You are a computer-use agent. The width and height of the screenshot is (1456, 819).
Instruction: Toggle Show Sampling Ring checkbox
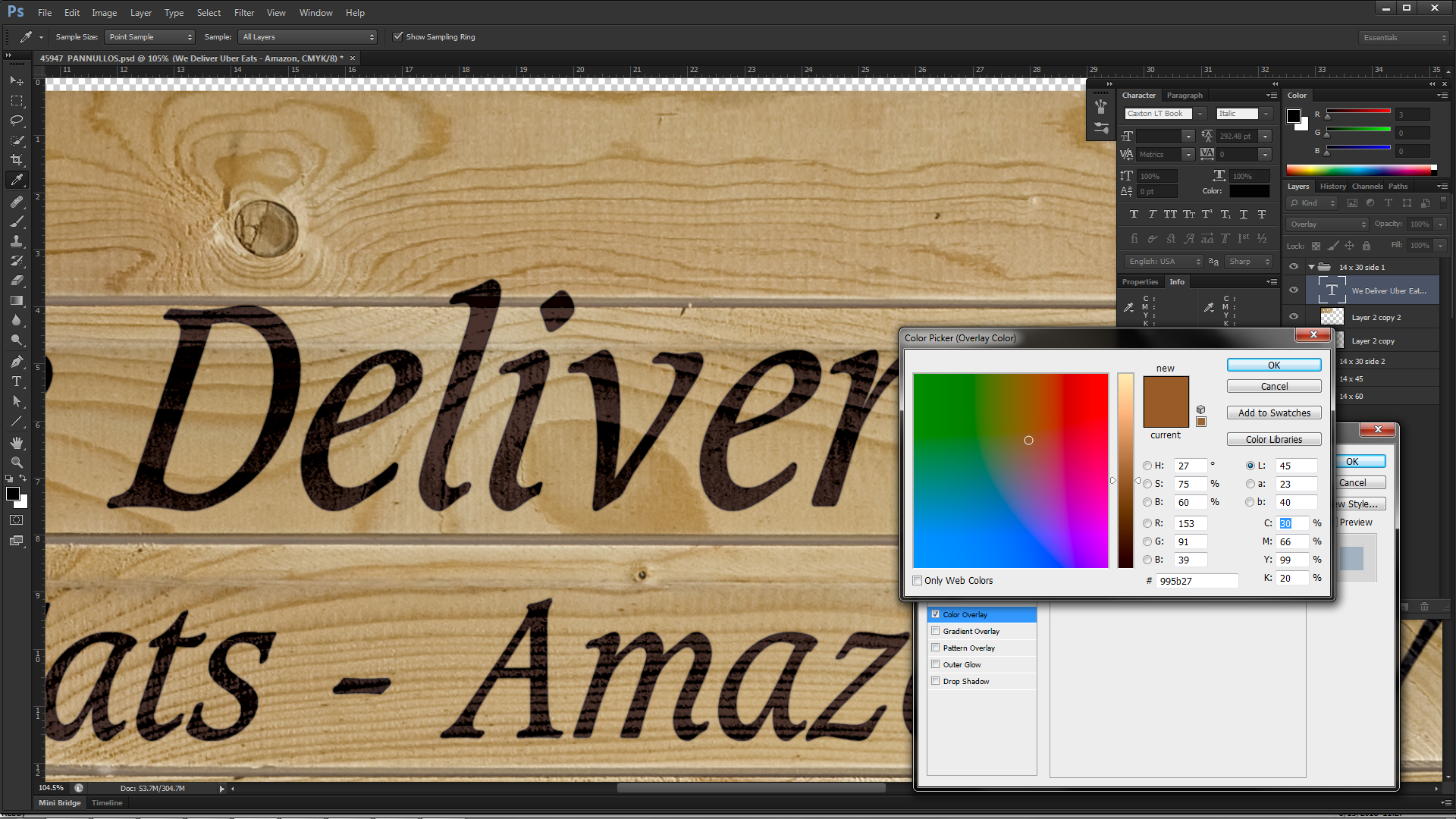coord(397,36)
